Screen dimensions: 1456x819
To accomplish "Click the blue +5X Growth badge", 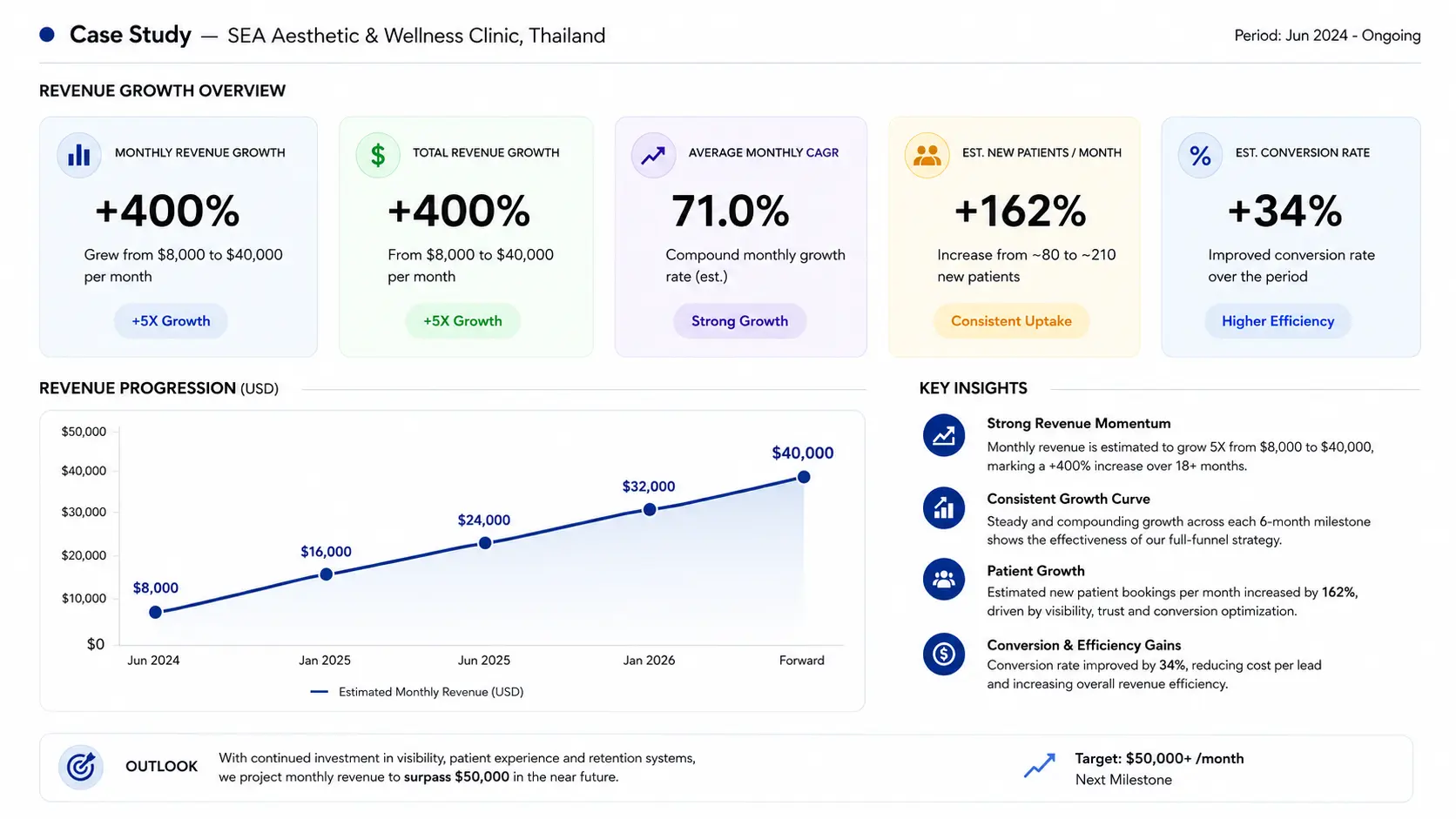I will (171, 321).
